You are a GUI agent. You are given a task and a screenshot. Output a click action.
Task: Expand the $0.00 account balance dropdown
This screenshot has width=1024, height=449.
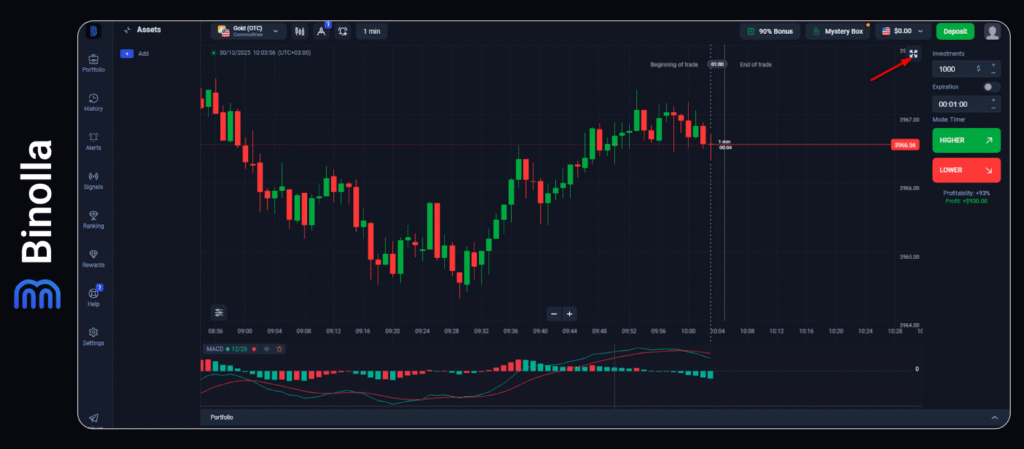coord(902,32)
